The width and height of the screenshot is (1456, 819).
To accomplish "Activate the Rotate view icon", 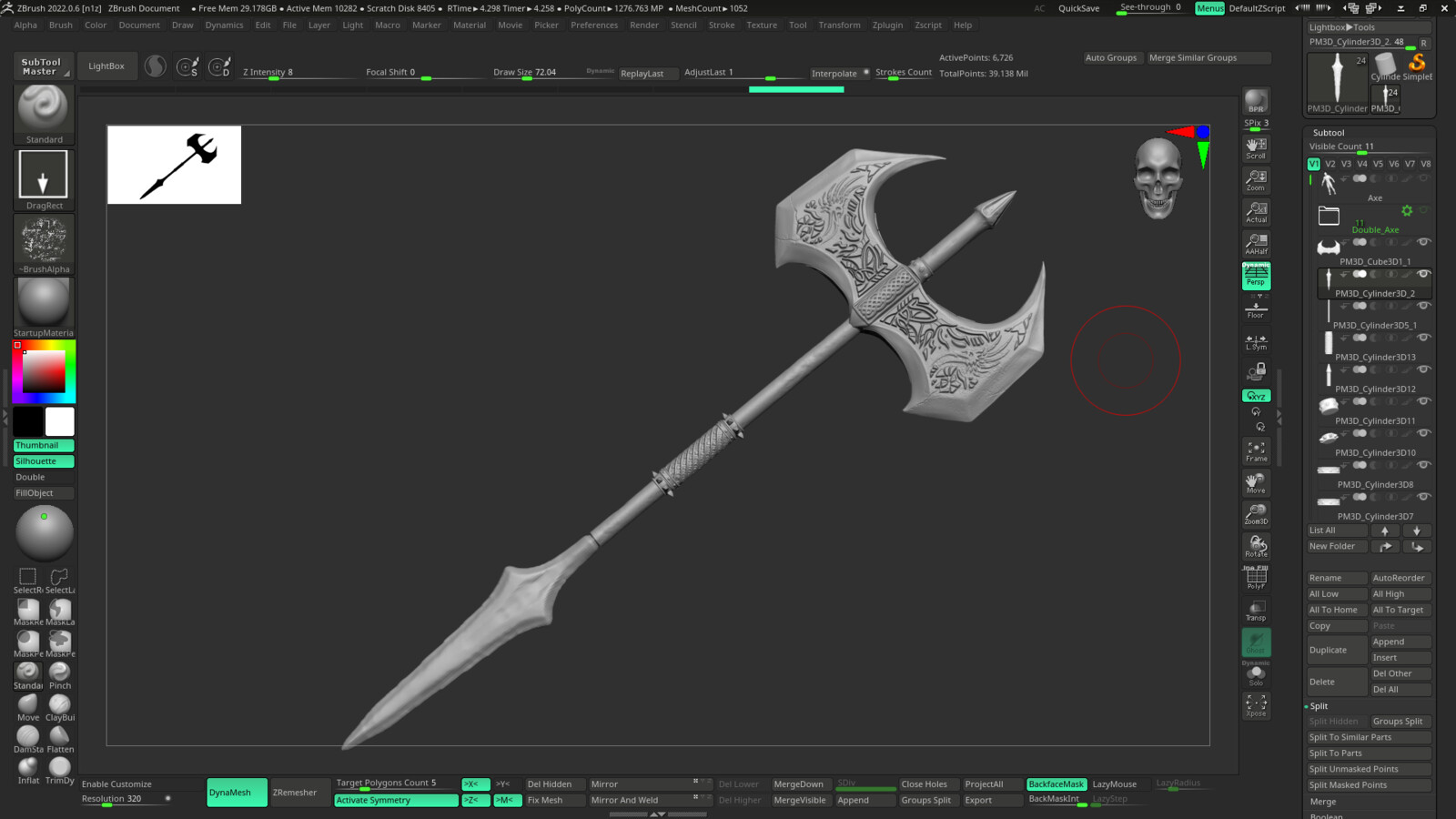I will point(1256,546).
